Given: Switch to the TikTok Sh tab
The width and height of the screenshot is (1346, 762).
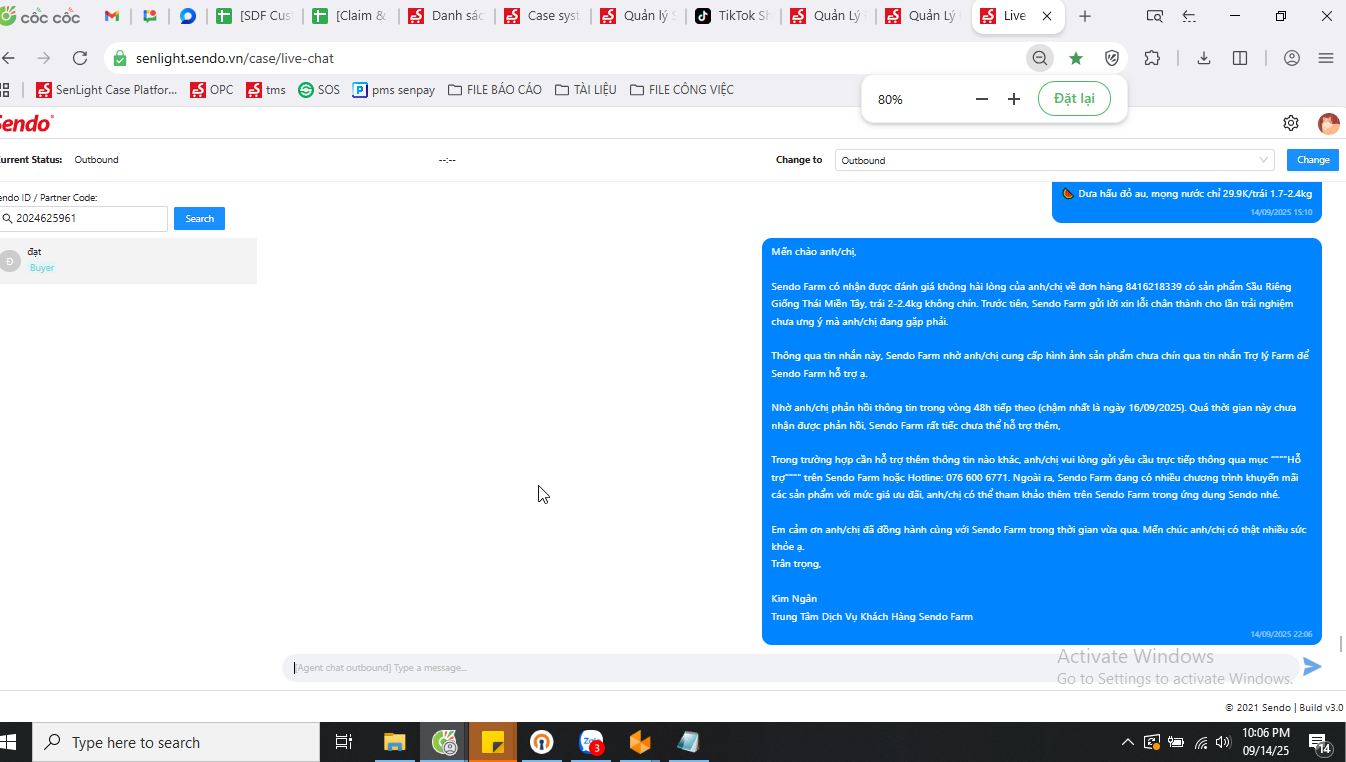Looking at the screenshot, I should click(733, 16).
